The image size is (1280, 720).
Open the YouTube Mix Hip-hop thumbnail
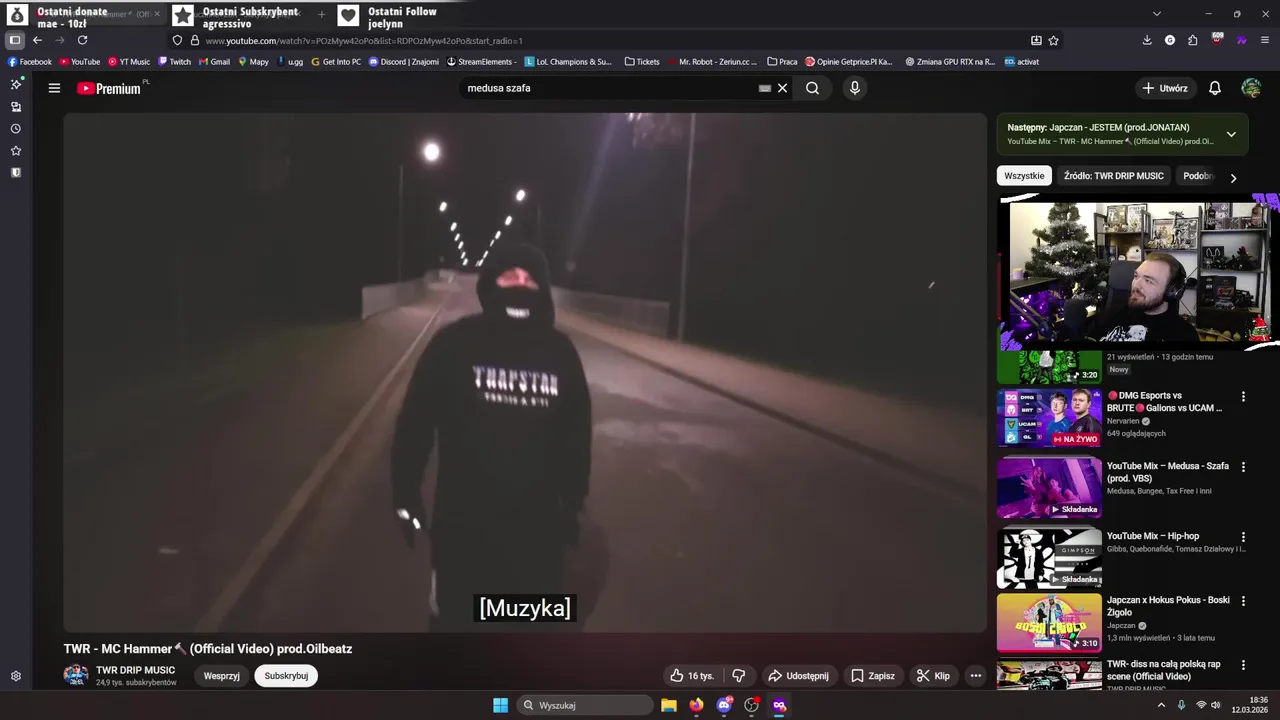click(x=1049, y=558)
